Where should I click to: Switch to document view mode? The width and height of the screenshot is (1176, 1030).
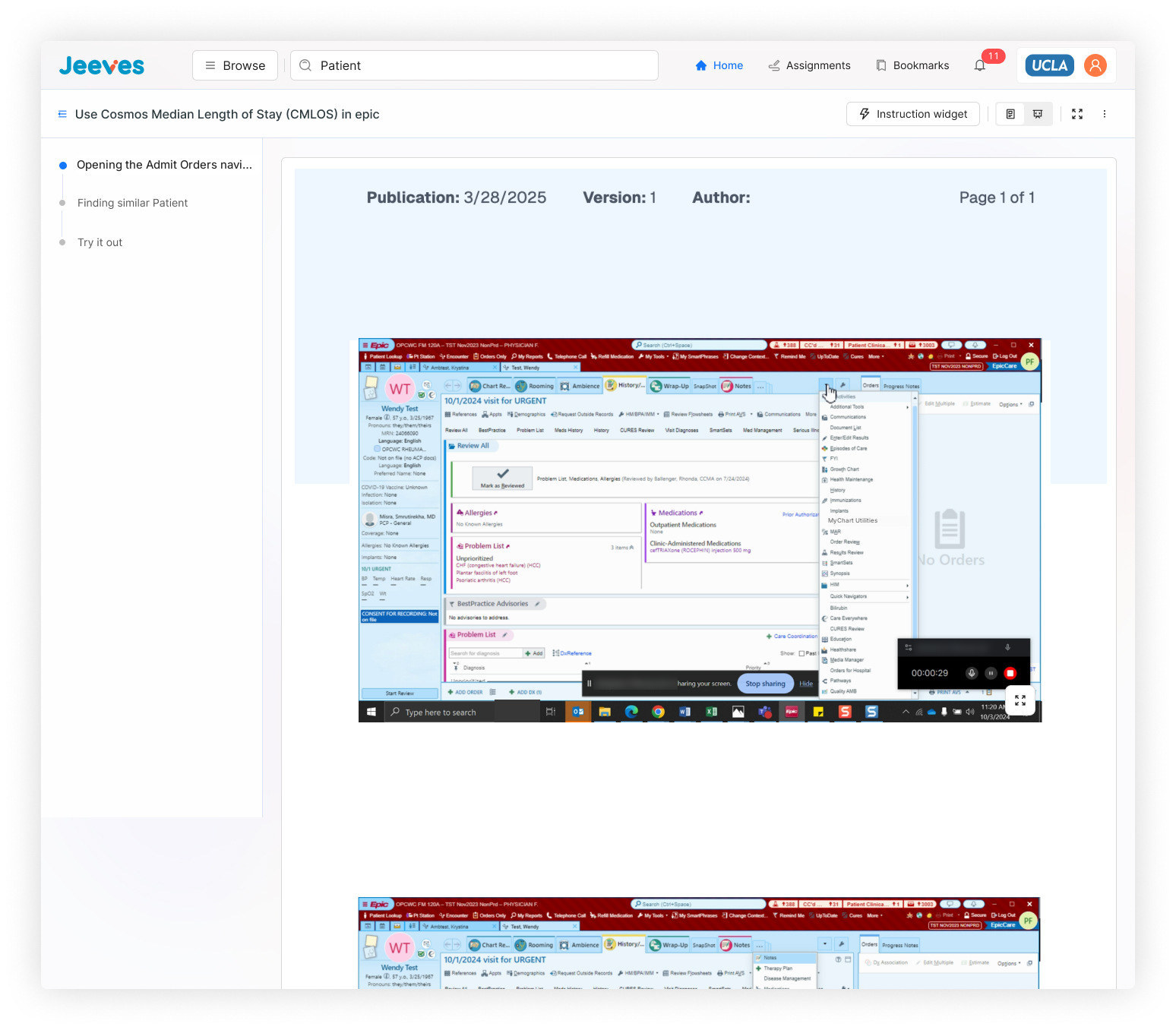[1010, 114]
